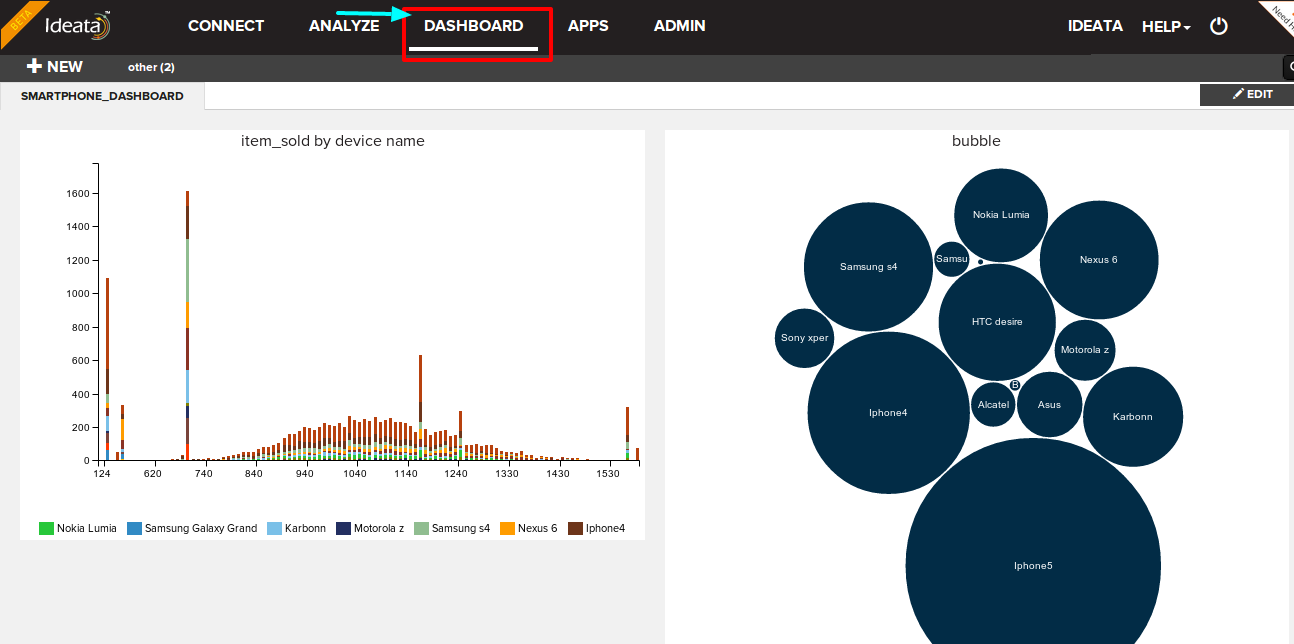
Task: Click the 1600 y-axis label
Action: pyautogui.click(x=79, y=193)
